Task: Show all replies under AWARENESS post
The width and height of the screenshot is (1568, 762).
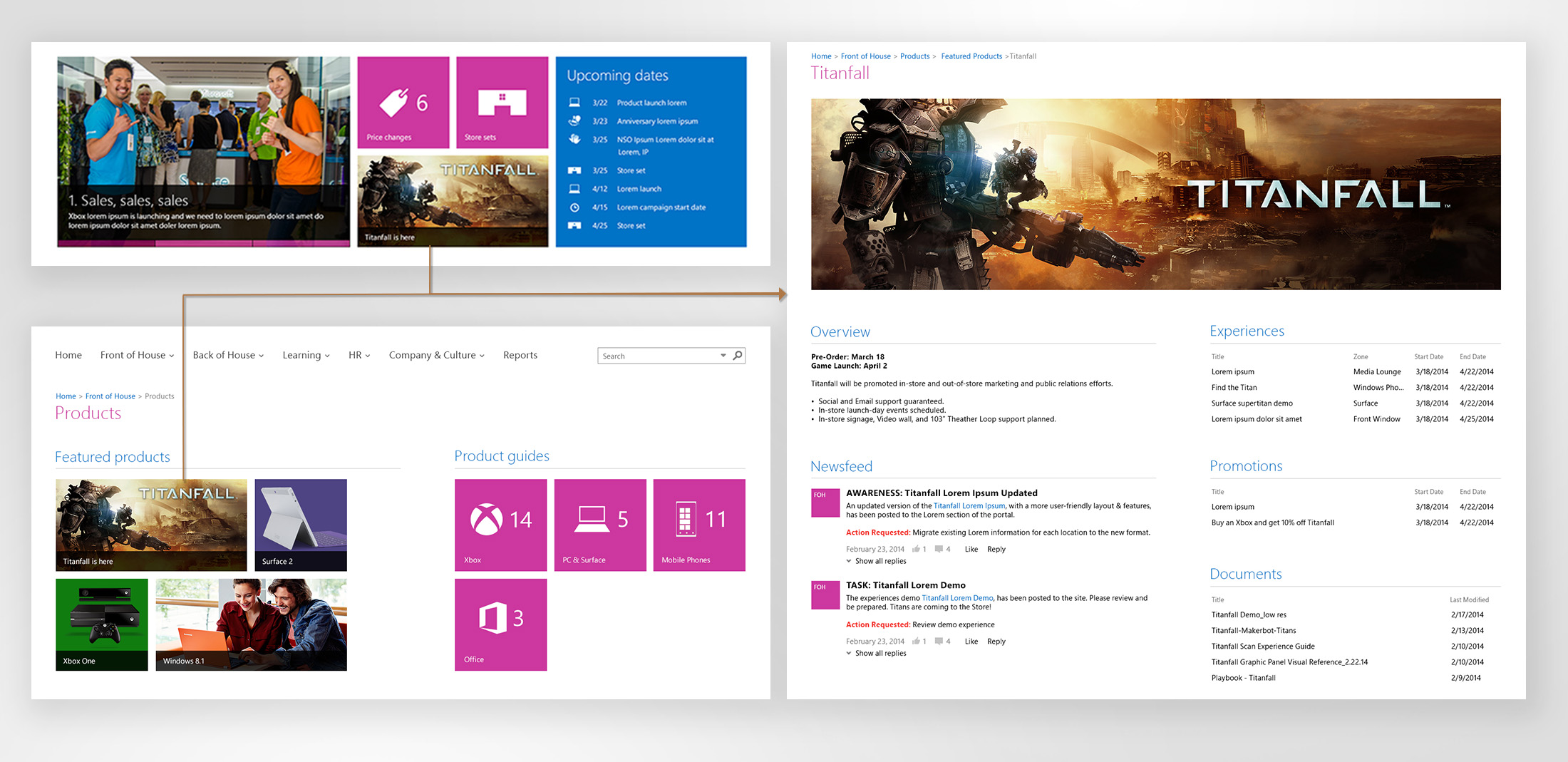Action: tap(876, 561)
